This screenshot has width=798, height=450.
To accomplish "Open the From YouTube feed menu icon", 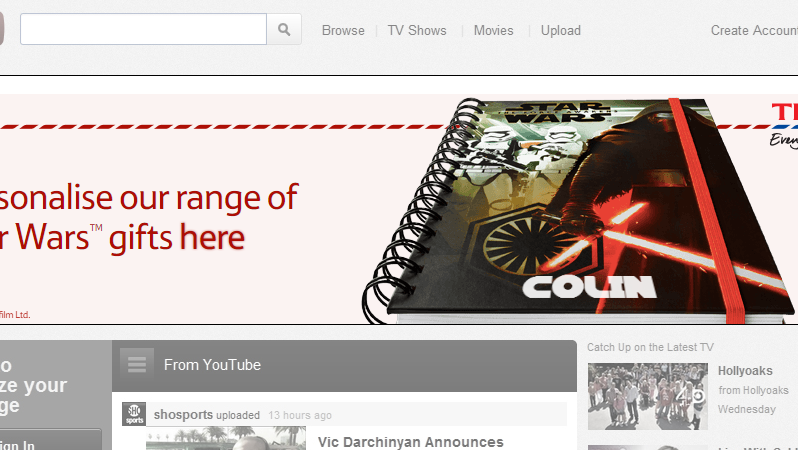I will tap(137, 364).
